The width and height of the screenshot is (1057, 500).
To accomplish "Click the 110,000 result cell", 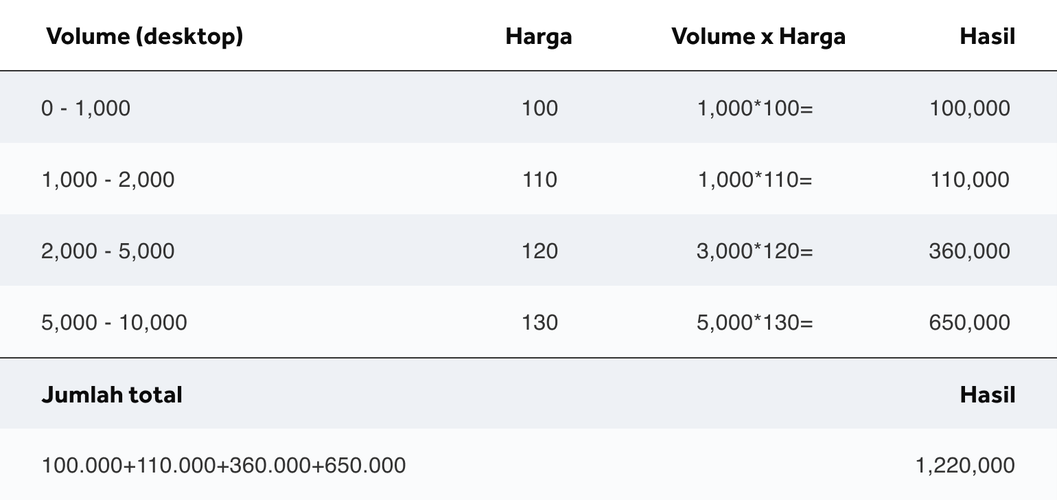I will (x=970, y=180).
